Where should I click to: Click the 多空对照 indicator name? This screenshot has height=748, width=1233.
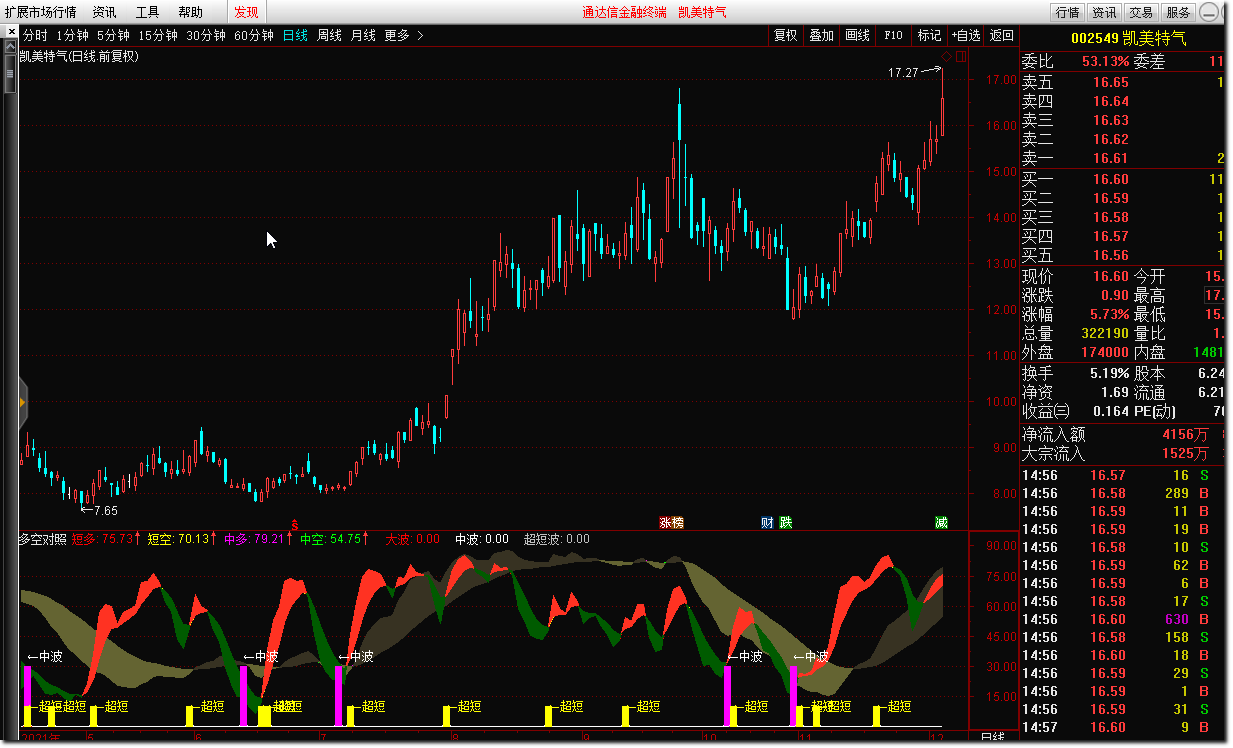pos(43,539)
